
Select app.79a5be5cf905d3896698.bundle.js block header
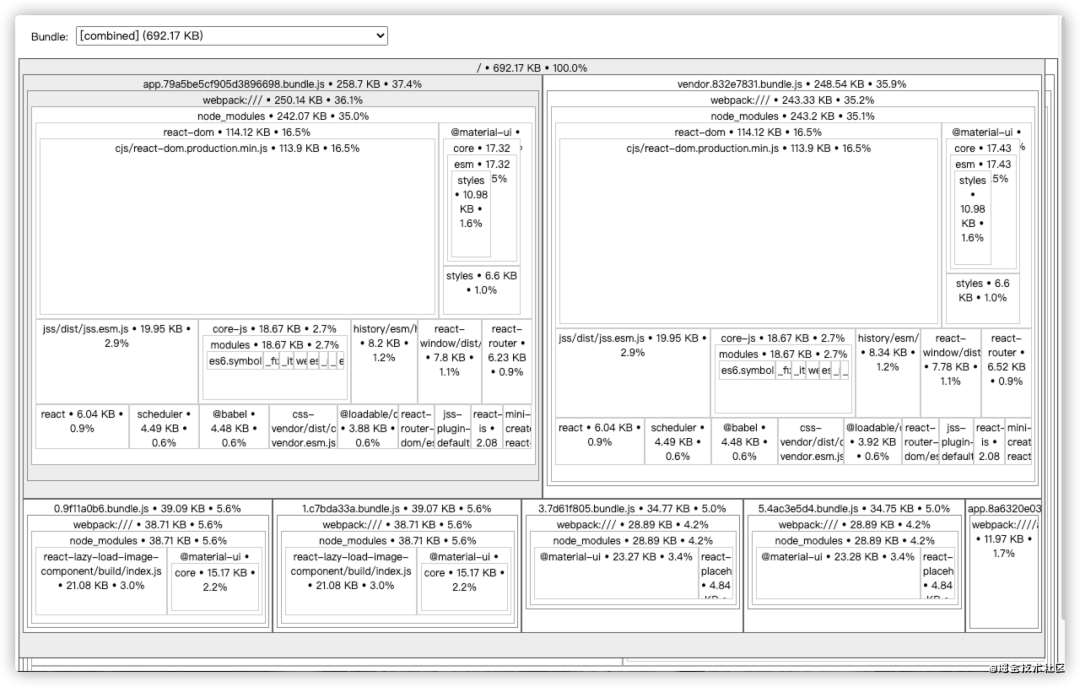(282, 84)
